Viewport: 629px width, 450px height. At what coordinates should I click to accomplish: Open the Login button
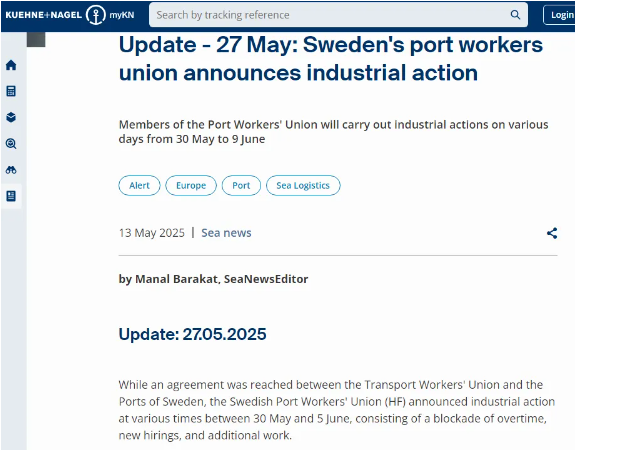tap(559, 15)
